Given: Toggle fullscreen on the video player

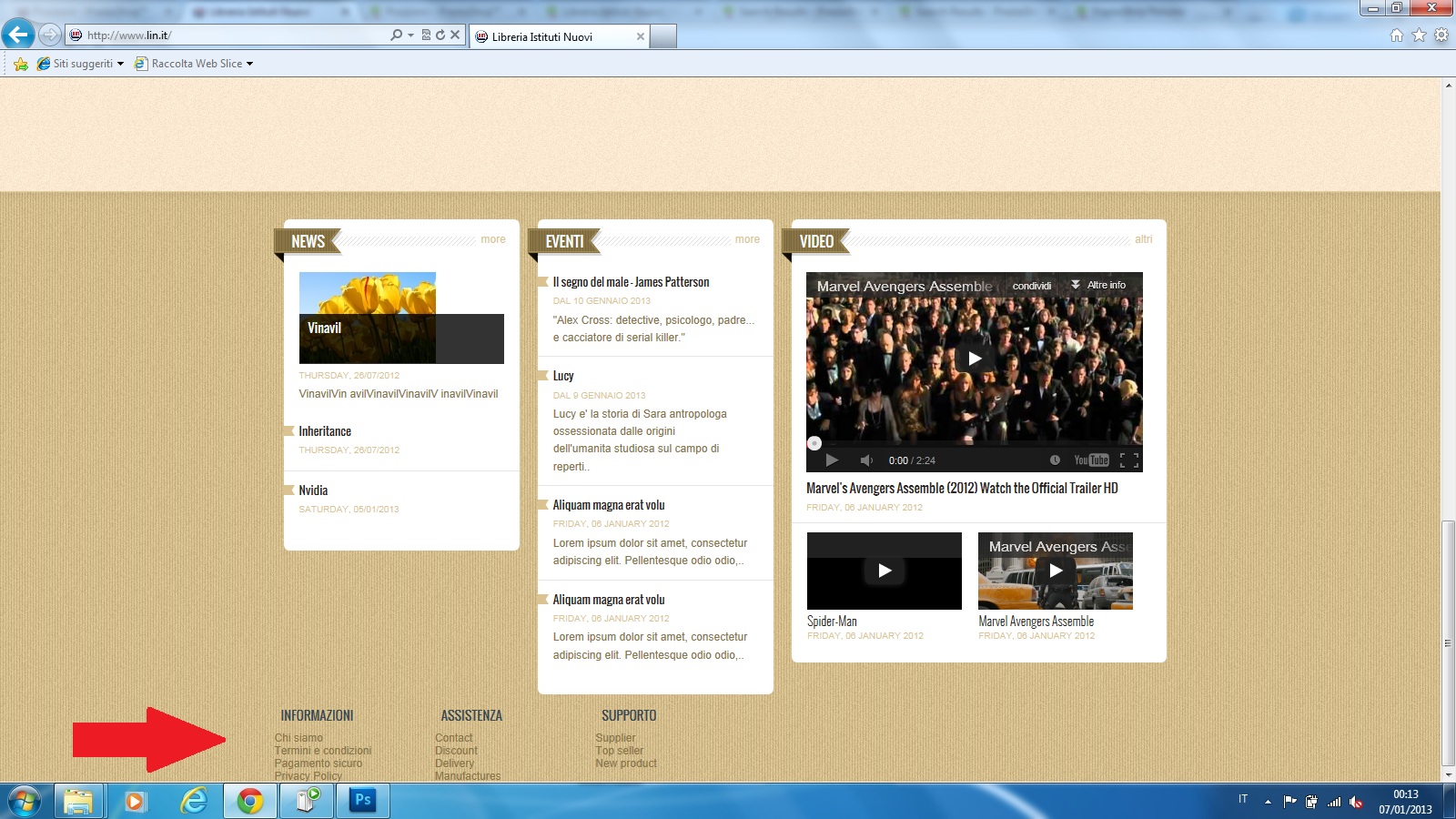Looking at the screenshot, I should coord(1129,460).
